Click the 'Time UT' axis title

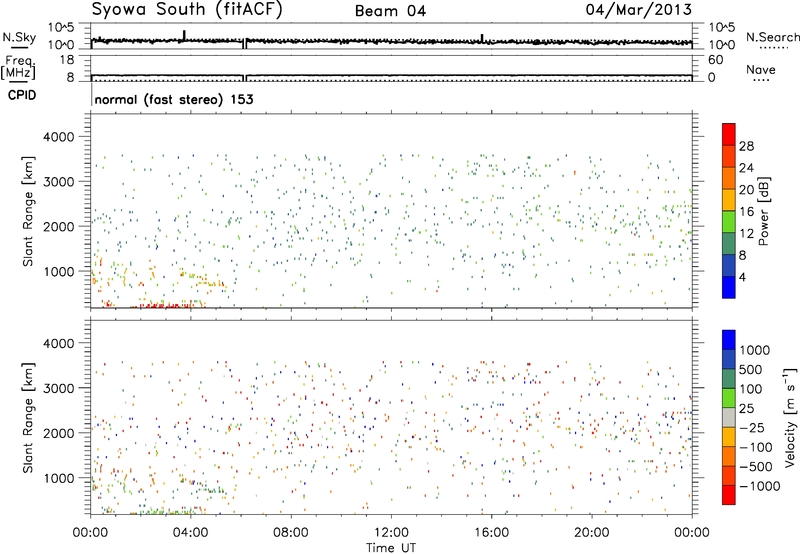(x=391, y=548)
